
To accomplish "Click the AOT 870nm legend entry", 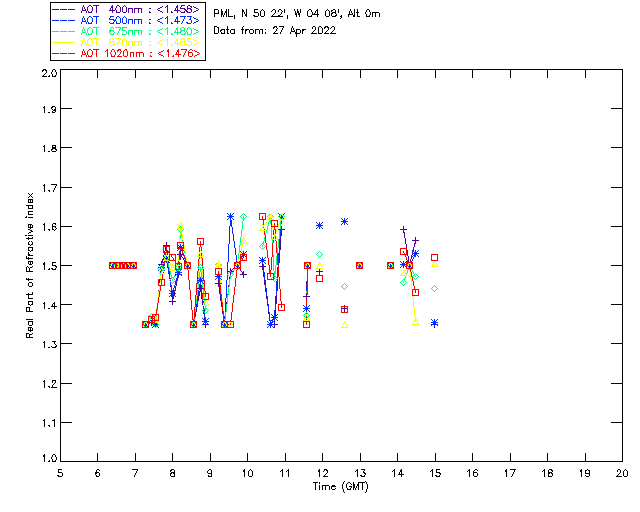I will (x=127, y=42).
